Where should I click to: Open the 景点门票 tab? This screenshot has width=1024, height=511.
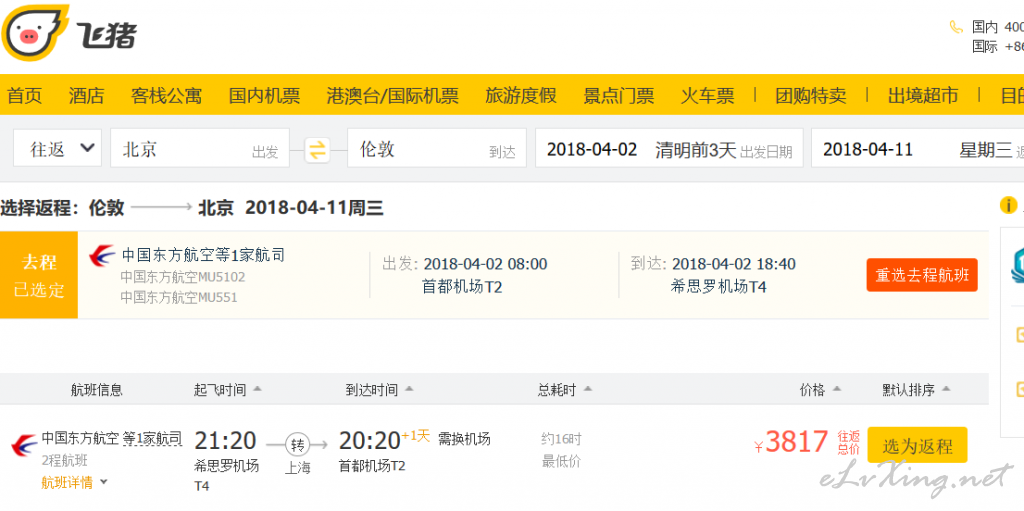coord(618,95)
